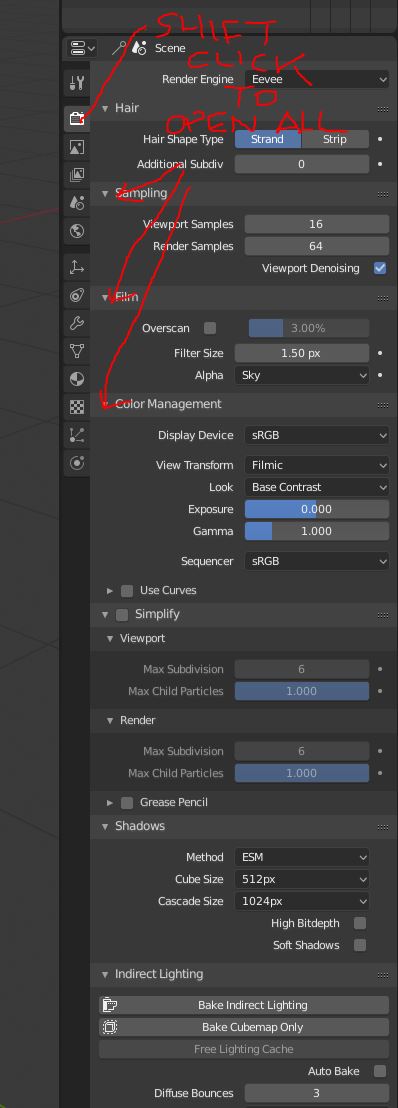The height and width of the screenshot is (1108, 398).
Task: Open the Physics properties tab
Action: coord(77,464)
